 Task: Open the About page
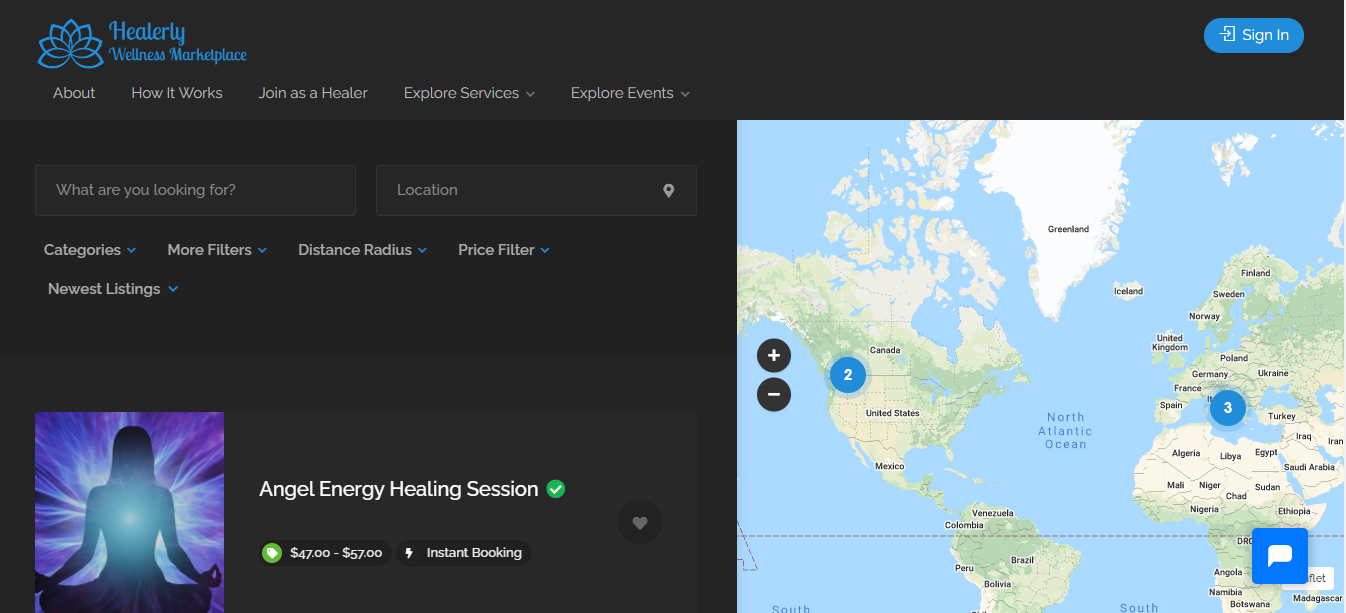pyautogui.click(x=73, y=93)
